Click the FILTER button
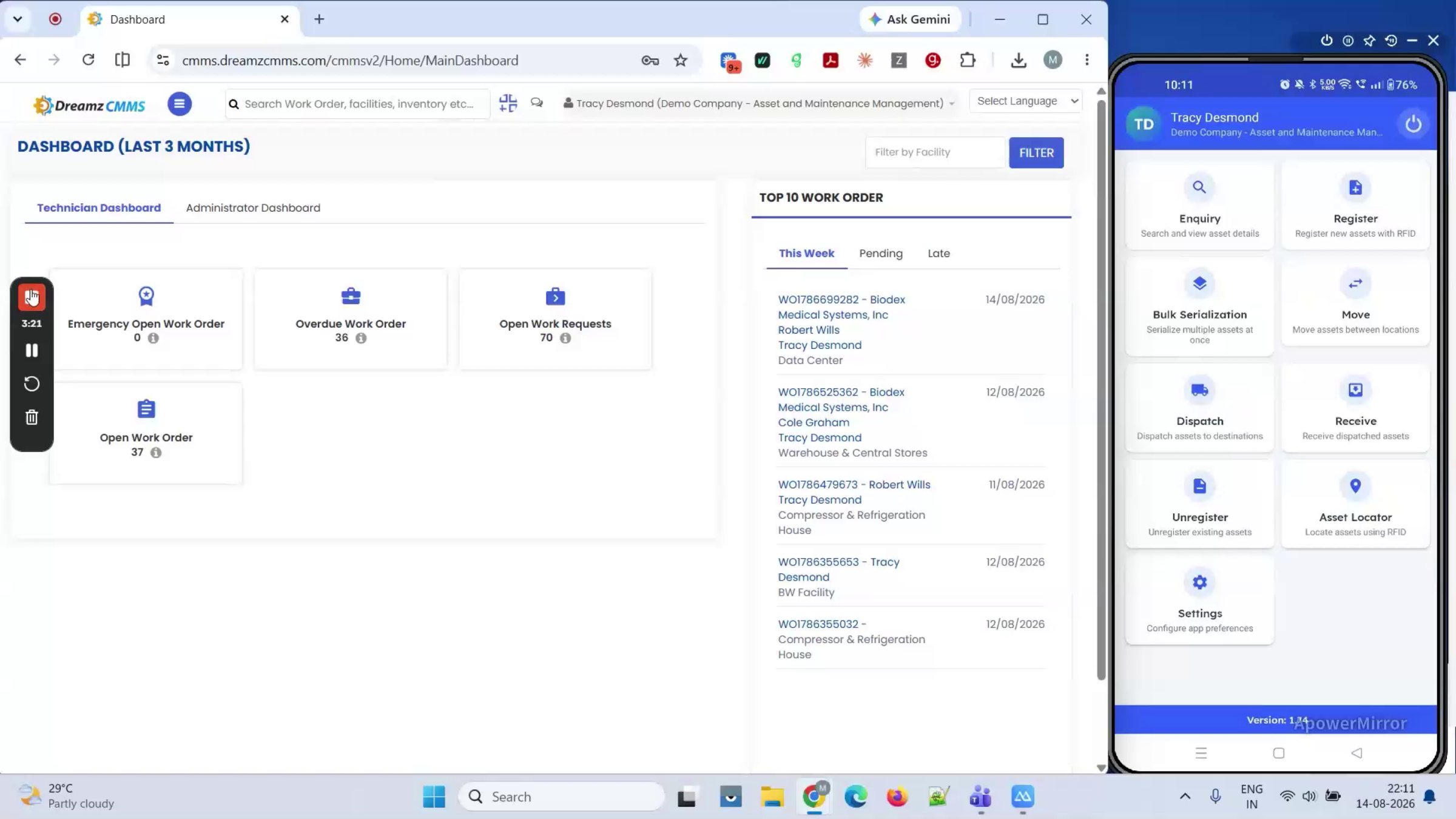This screenshot has height=819, width=1456. (1036, 153)
